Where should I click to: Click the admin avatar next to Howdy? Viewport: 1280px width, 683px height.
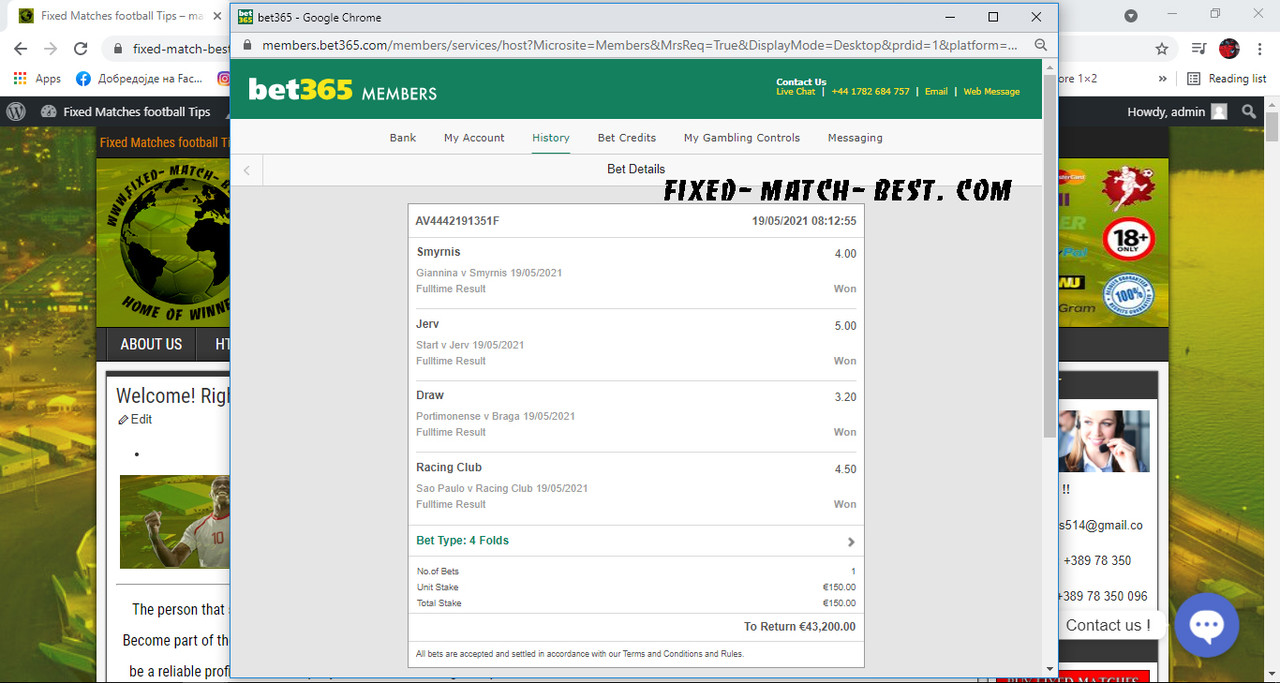(x=1219, y=112)
